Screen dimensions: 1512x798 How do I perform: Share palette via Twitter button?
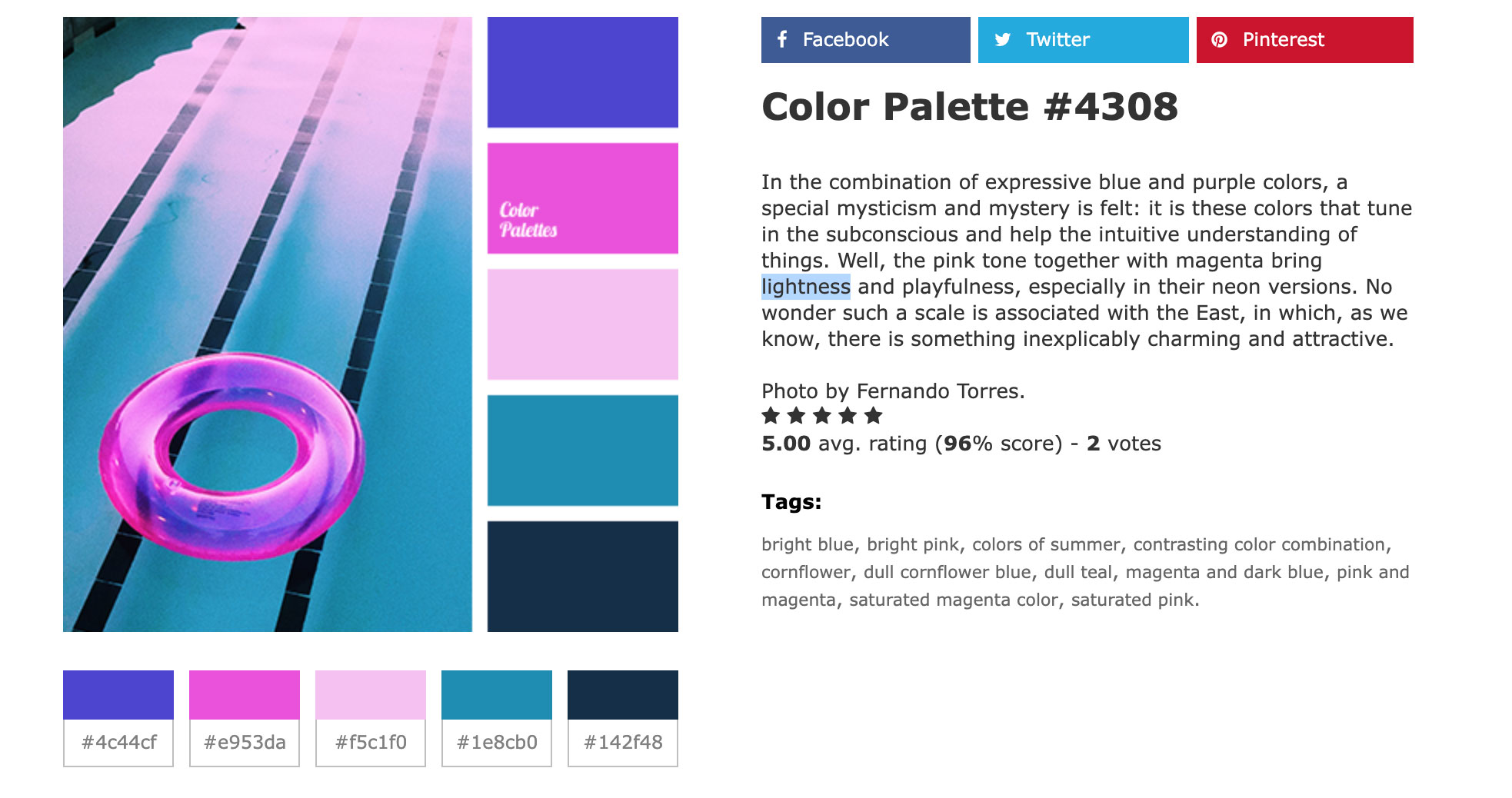click(x=1083, y=40)
